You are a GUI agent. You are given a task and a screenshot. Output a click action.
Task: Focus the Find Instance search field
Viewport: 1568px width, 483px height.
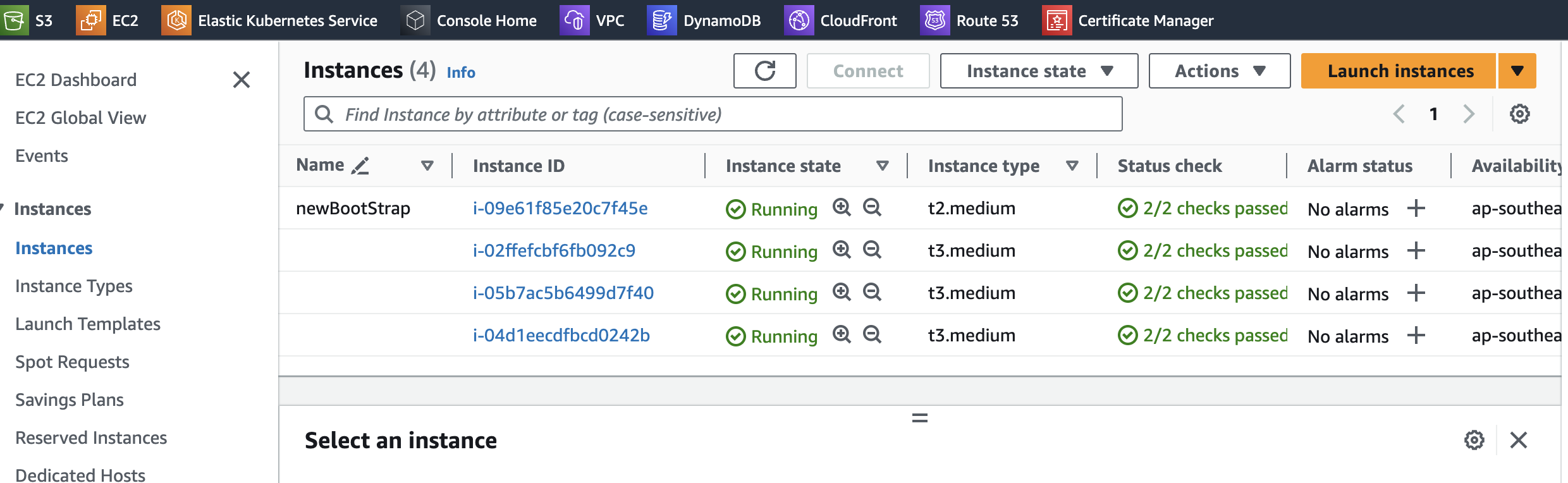click(x=713, y=114)
